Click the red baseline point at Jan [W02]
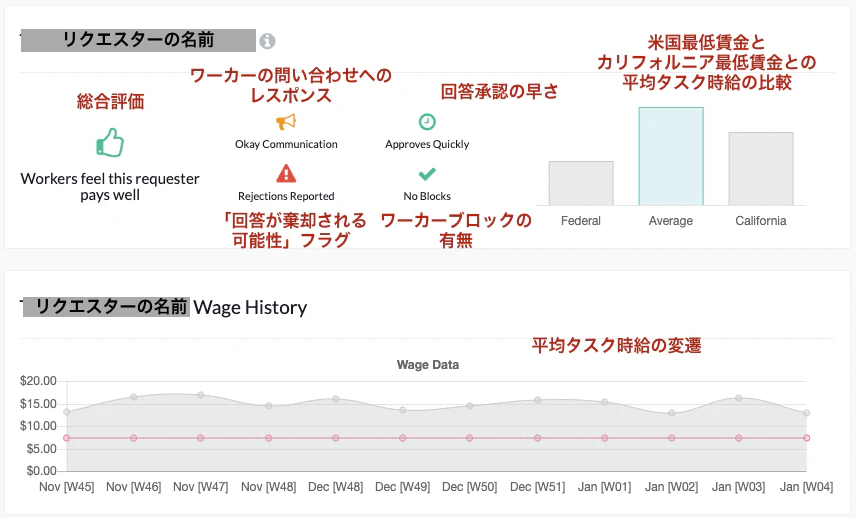This screenshot has height=518, width=856. tap(671, 438)
